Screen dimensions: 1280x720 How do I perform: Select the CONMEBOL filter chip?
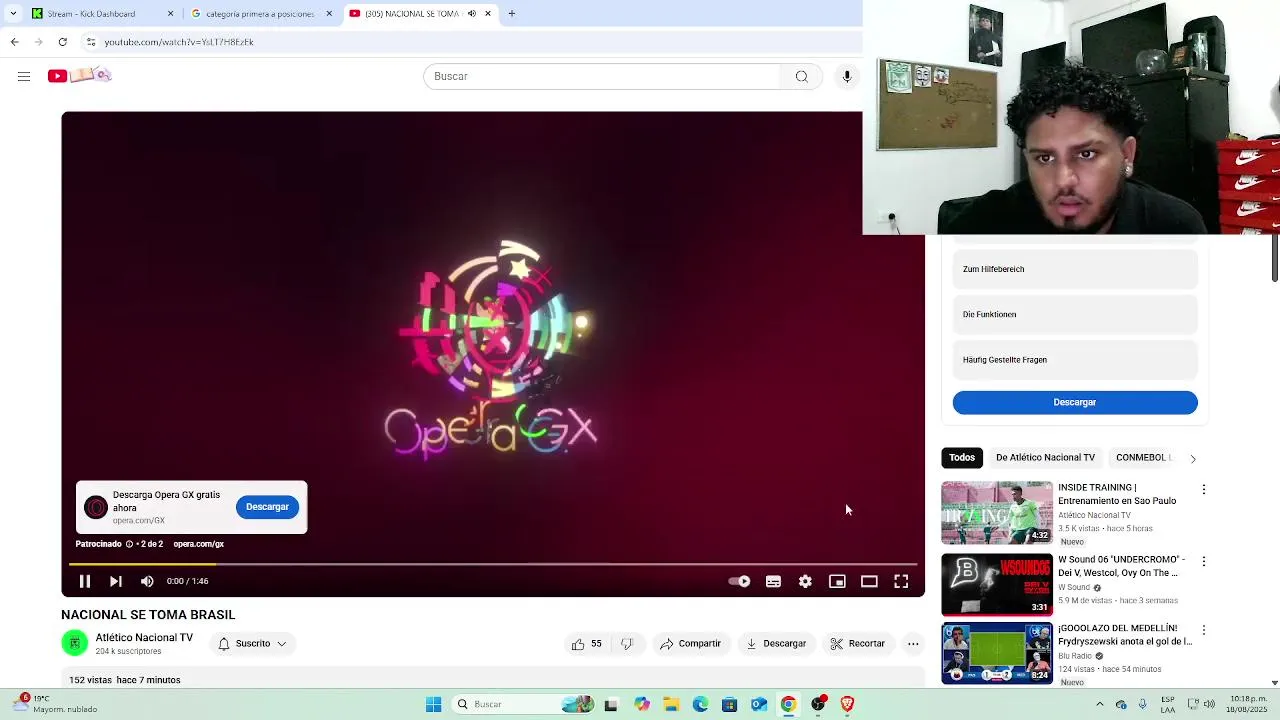(1141, 457)
